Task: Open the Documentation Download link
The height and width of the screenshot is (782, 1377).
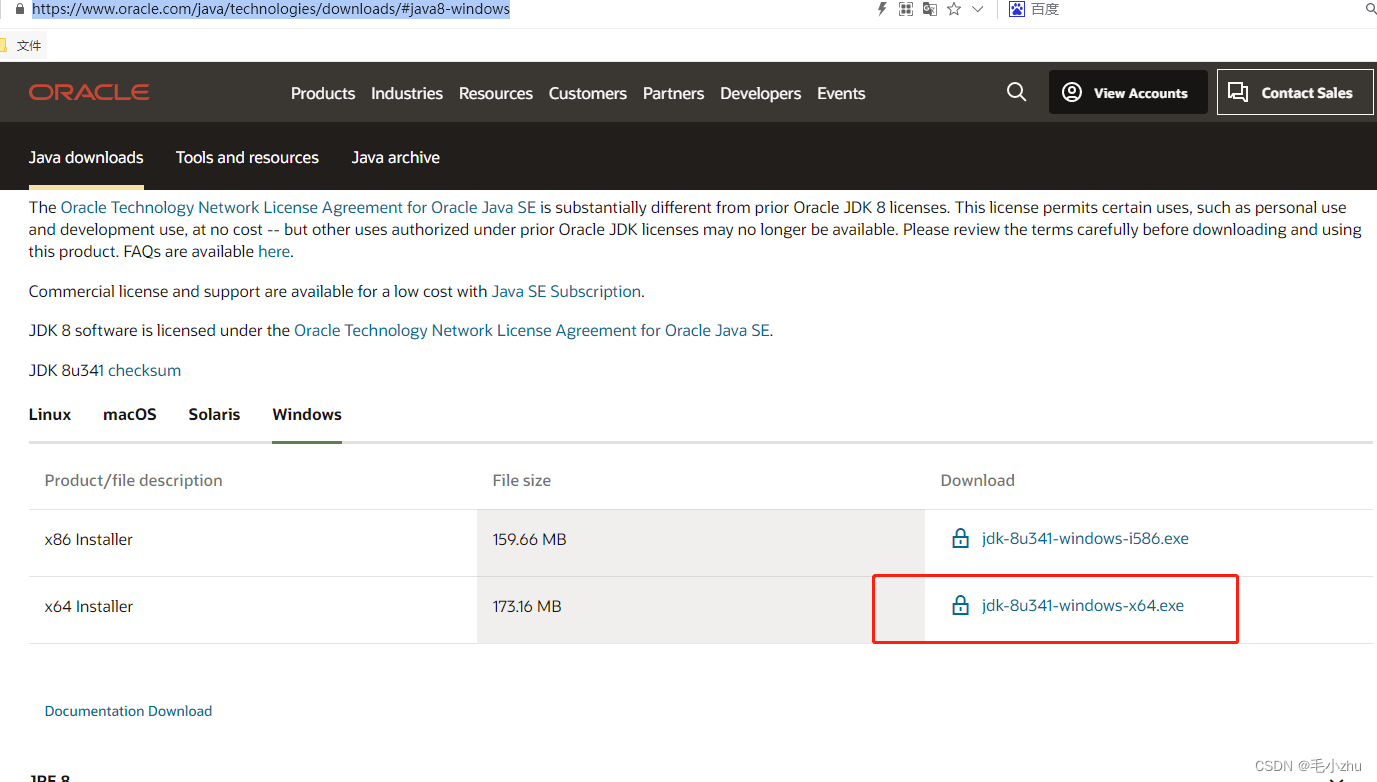Action: (128, 710)
